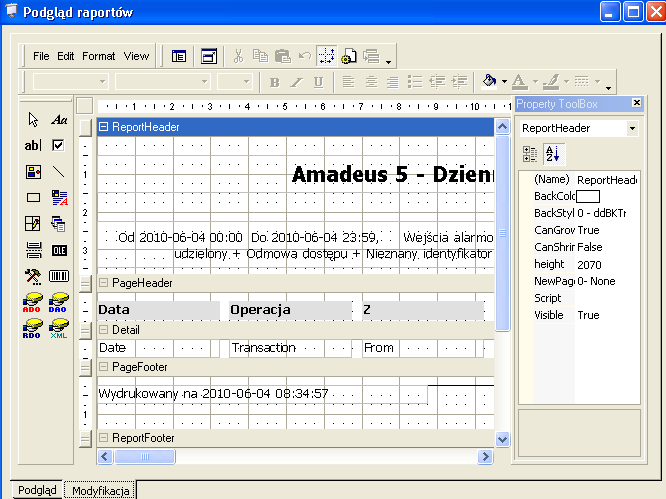Open the font size combo box
The width and height of the screenshot is (666, 499).
(x=234, y=82)
